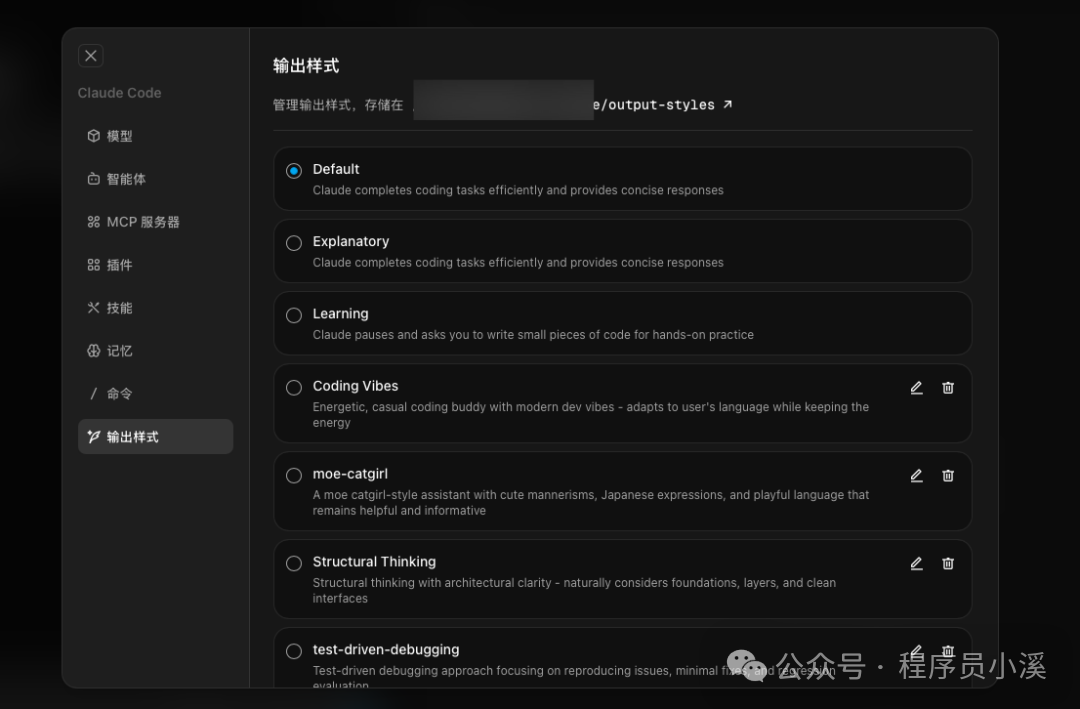
Task: Click the 管理输出样式，存储在 subtitle text
Action: [x=338, y=105]
